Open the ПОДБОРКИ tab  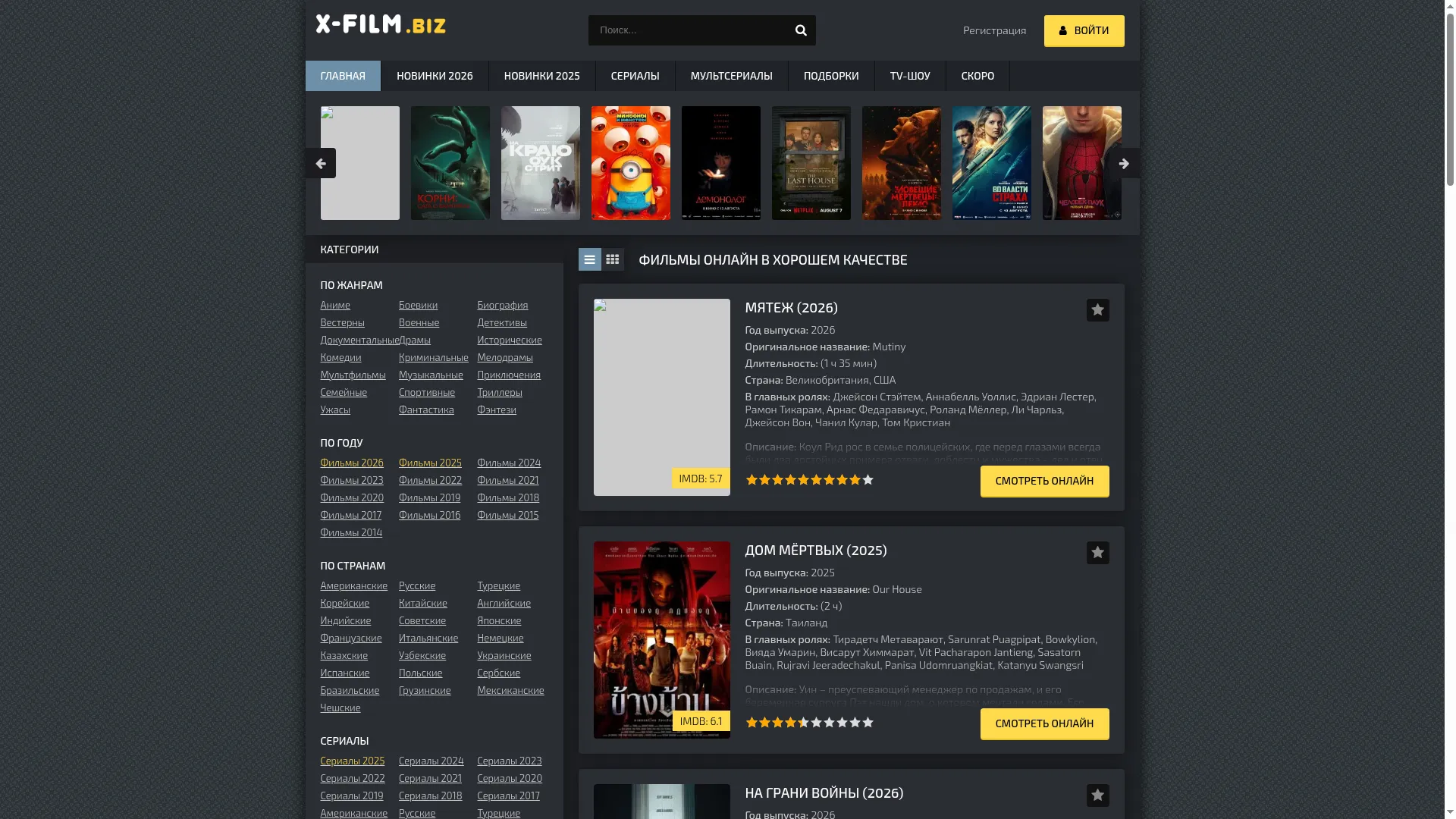tap(831, 76)
